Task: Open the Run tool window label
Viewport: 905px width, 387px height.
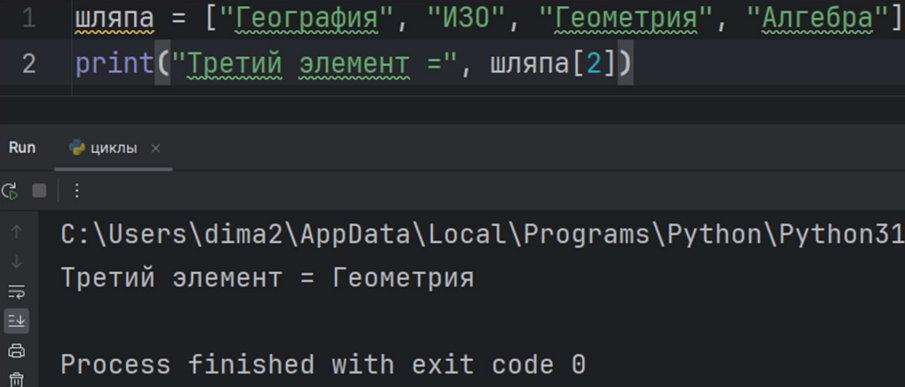Action: [22, 148]
